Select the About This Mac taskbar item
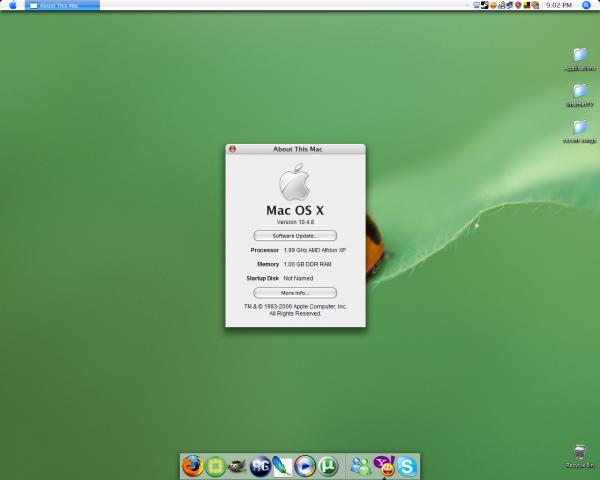This screenshot has width=600, height=480. (x=62, y=5)
